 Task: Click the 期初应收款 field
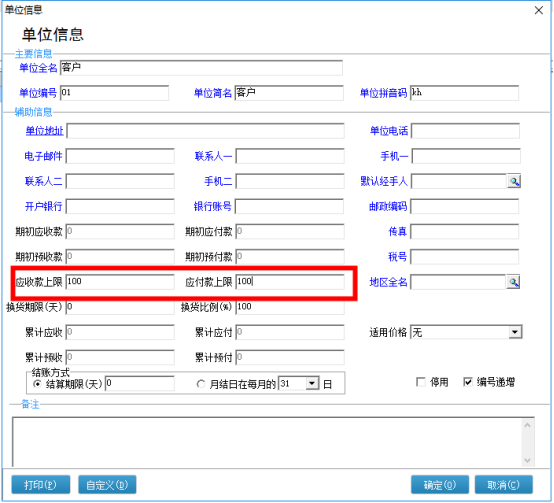click(x=120, y=232)
